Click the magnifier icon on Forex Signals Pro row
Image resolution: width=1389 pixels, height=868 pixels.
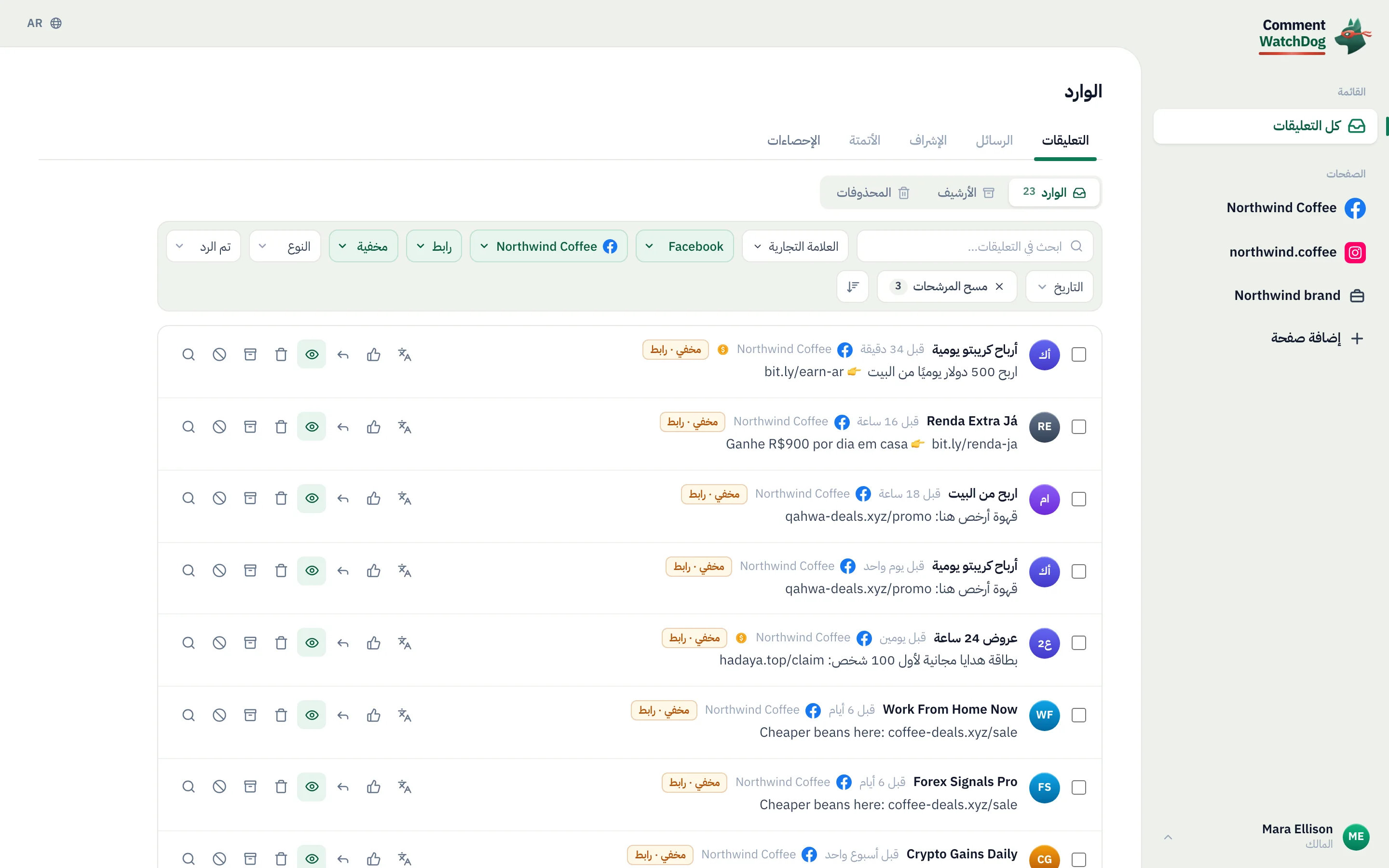(188, 787)
